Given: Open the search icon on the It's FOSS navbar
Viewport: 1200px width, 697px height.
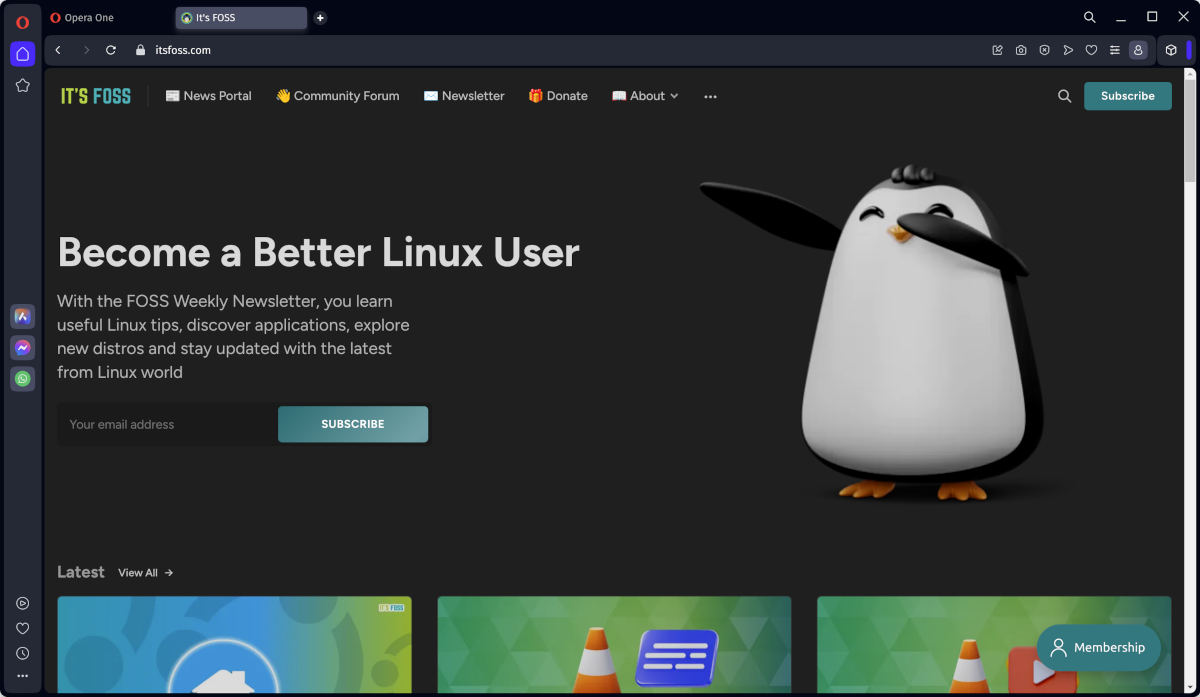Looking at the screenshot, I should coord(1063,96).
